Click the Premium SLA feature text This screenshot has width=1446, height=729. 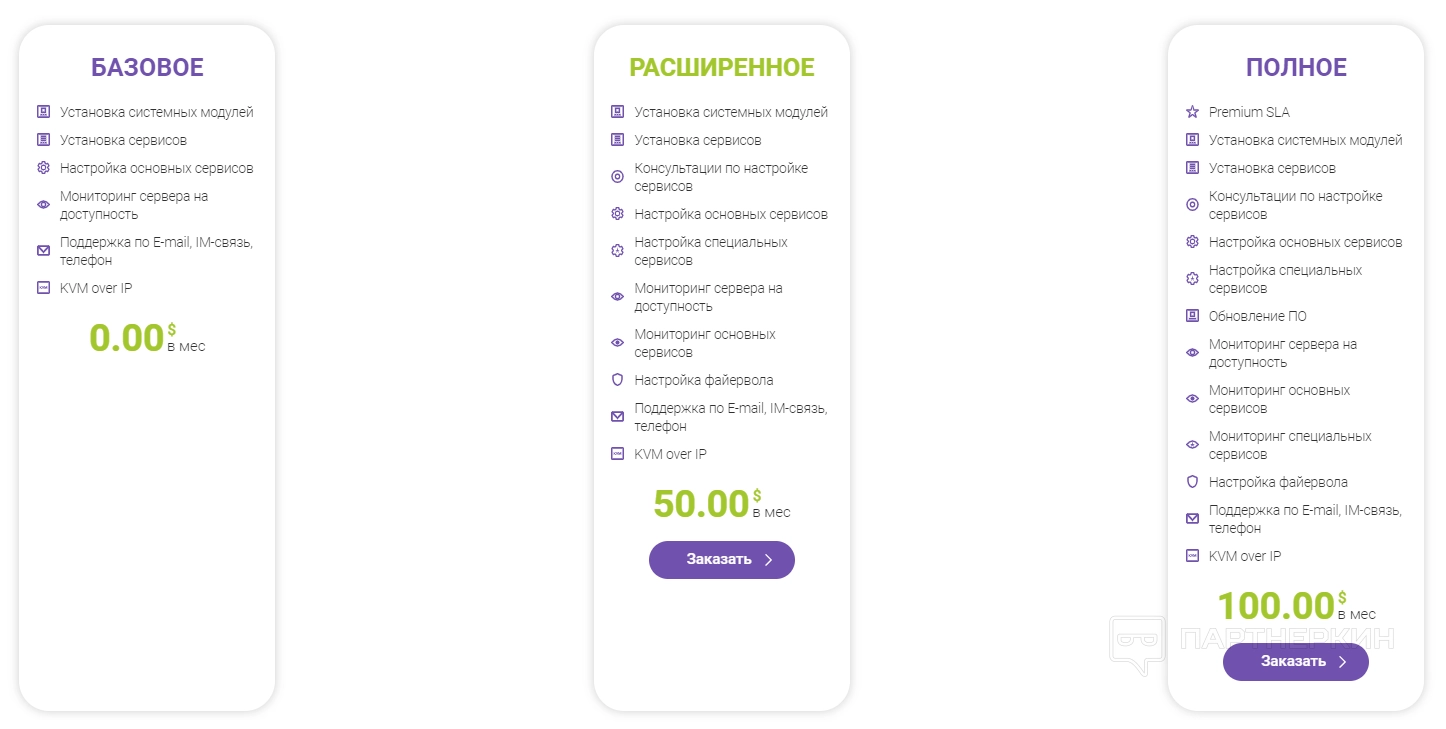(1249, 112)
